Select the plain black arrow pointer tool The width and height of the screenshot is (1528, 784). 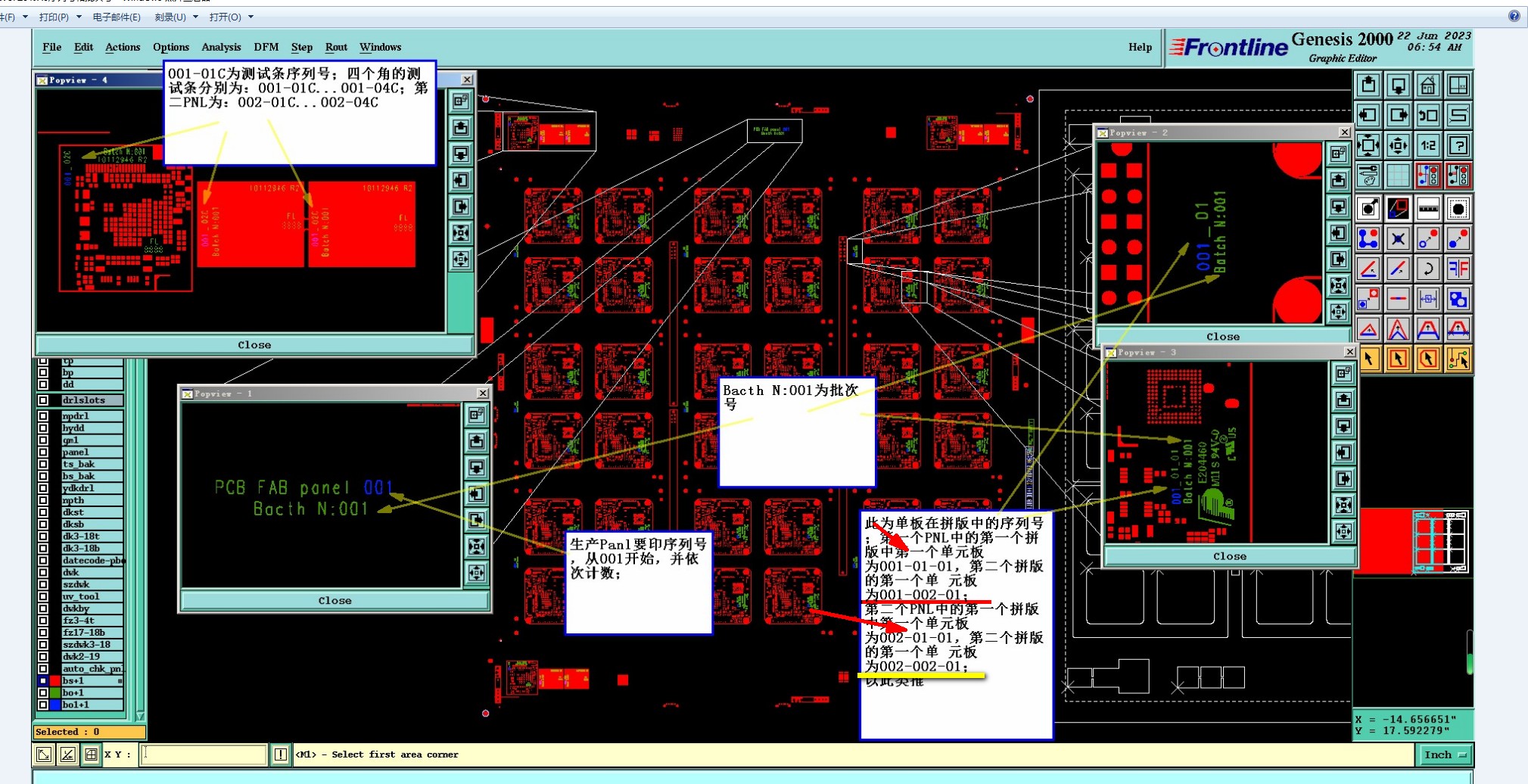(x=1368, y=359)
